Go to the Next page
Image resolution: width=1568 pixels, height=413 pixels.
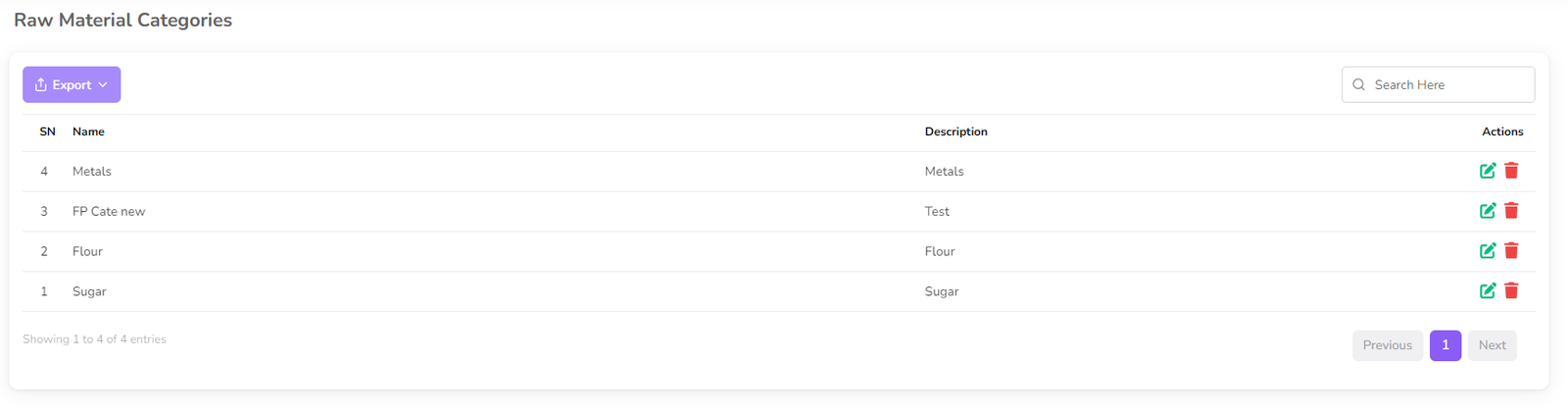(1492, 345)
